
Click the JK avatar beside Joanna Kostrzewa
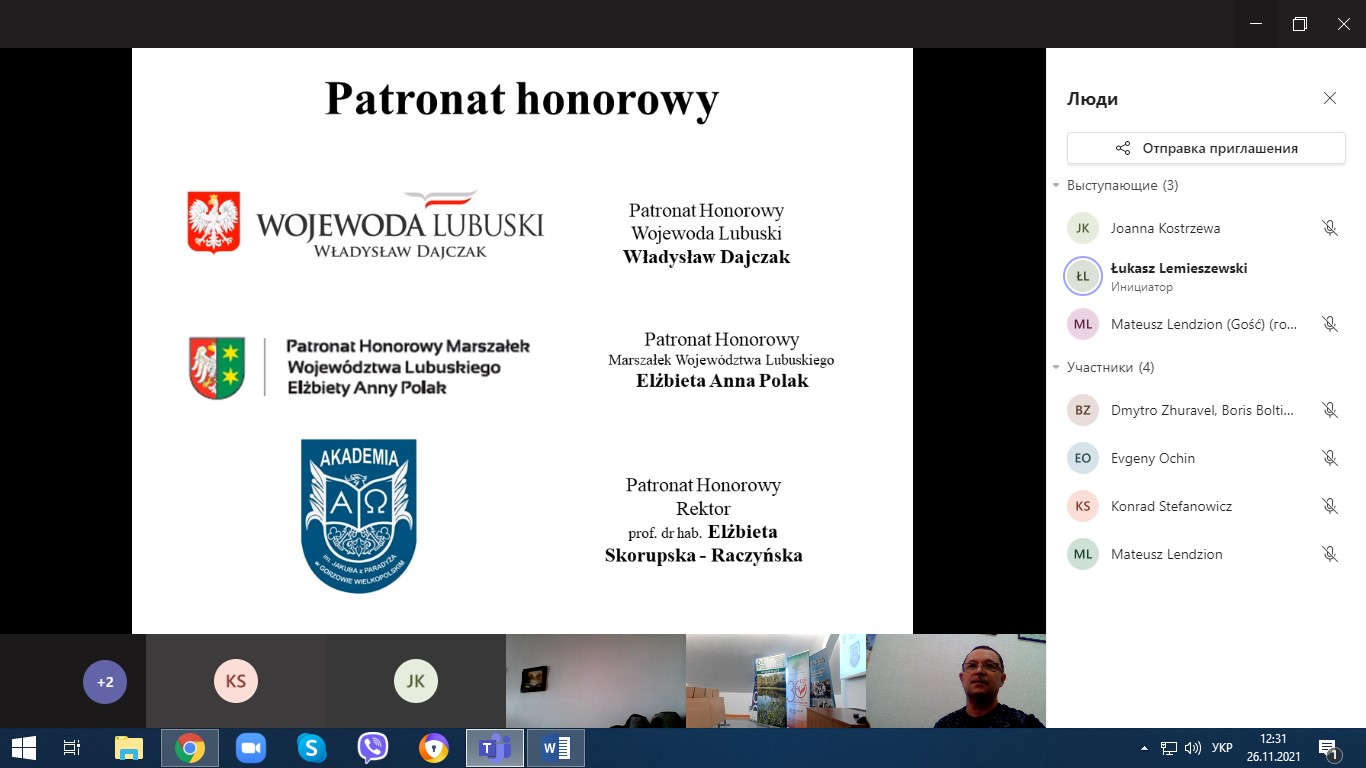1083,228
